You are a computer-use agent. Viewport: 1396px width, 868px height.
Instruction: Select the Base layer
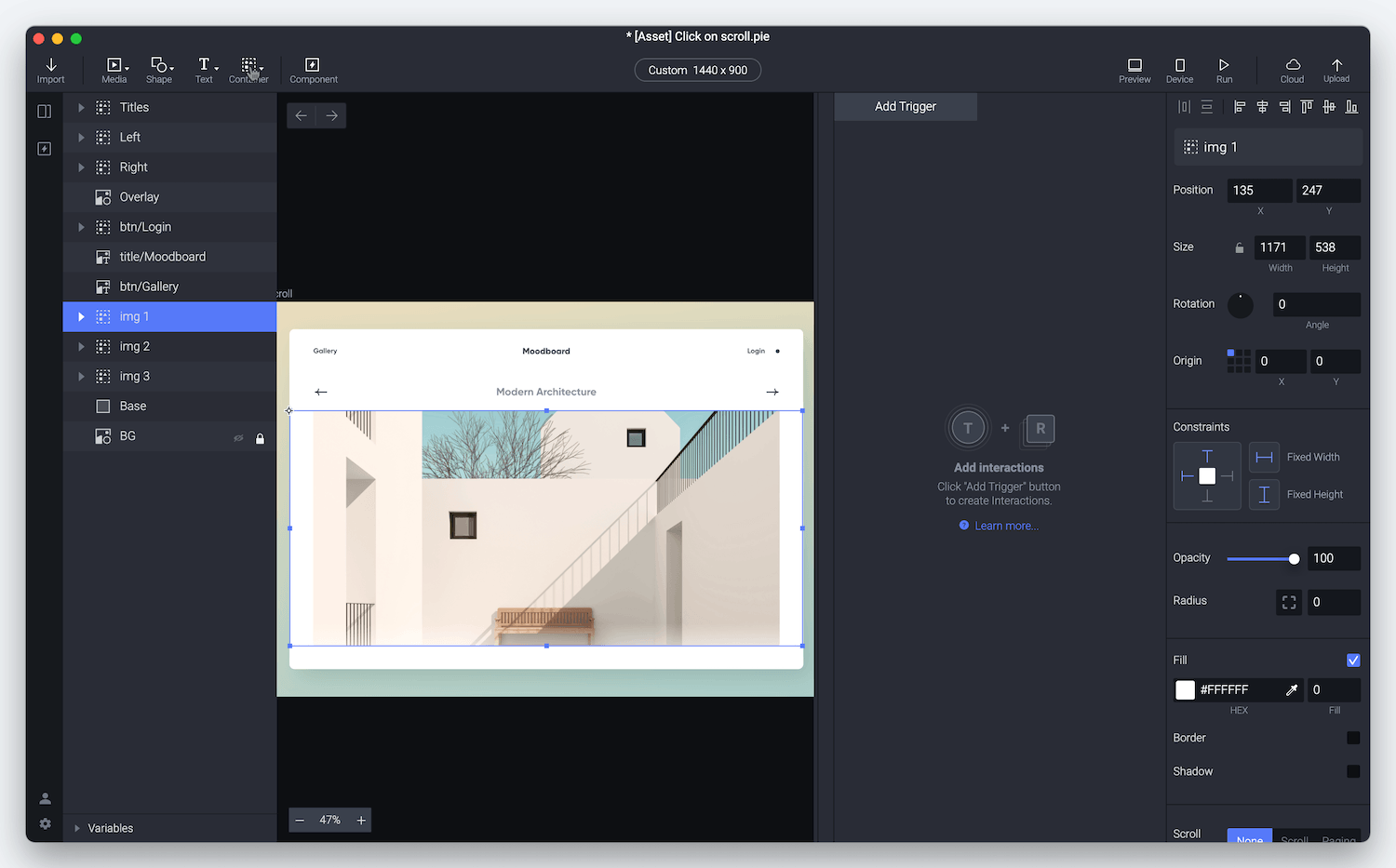(169, 407)
